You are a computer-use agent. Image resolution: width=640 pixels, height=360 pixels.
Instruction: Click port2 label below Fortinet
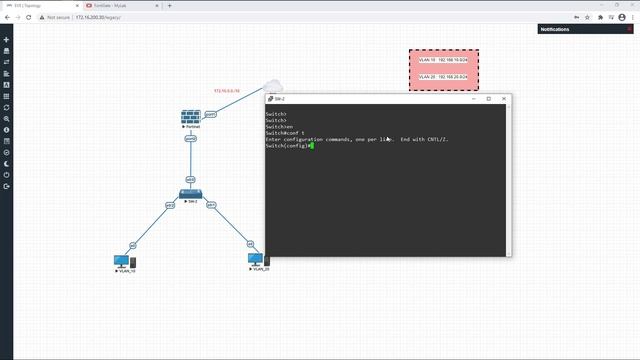(191, 139)
